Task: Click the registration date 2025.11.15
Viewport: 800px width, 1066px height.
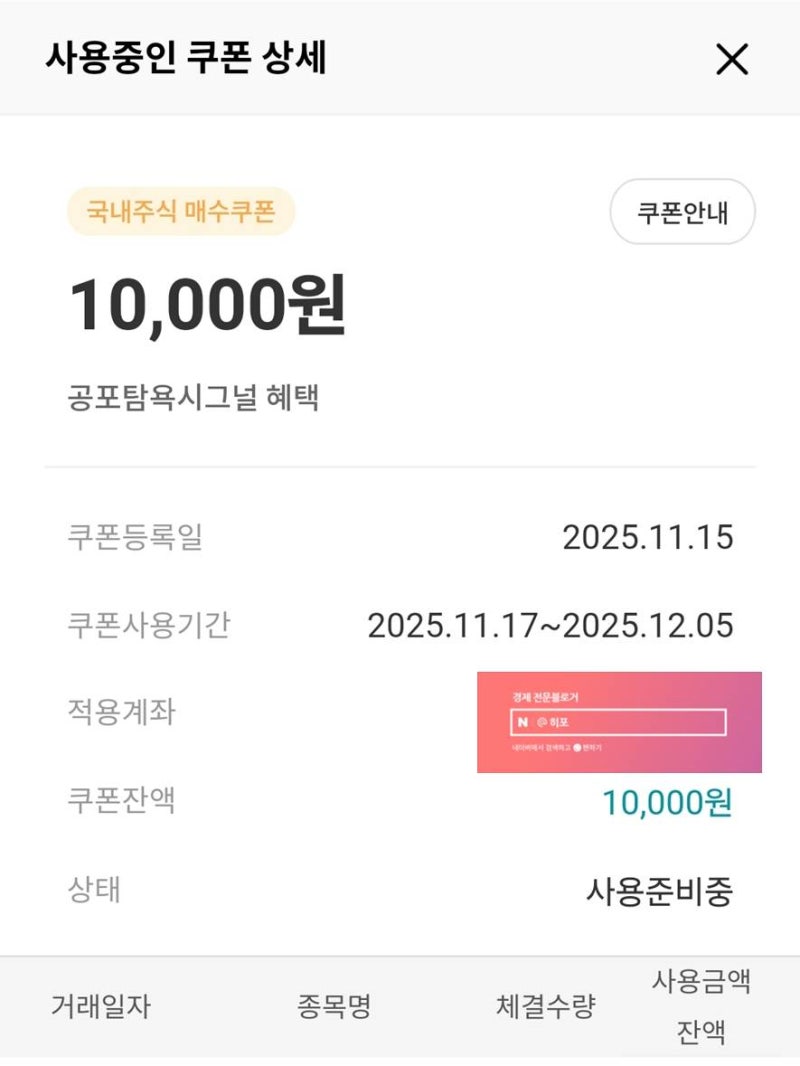Action: (x=647, y=538)
